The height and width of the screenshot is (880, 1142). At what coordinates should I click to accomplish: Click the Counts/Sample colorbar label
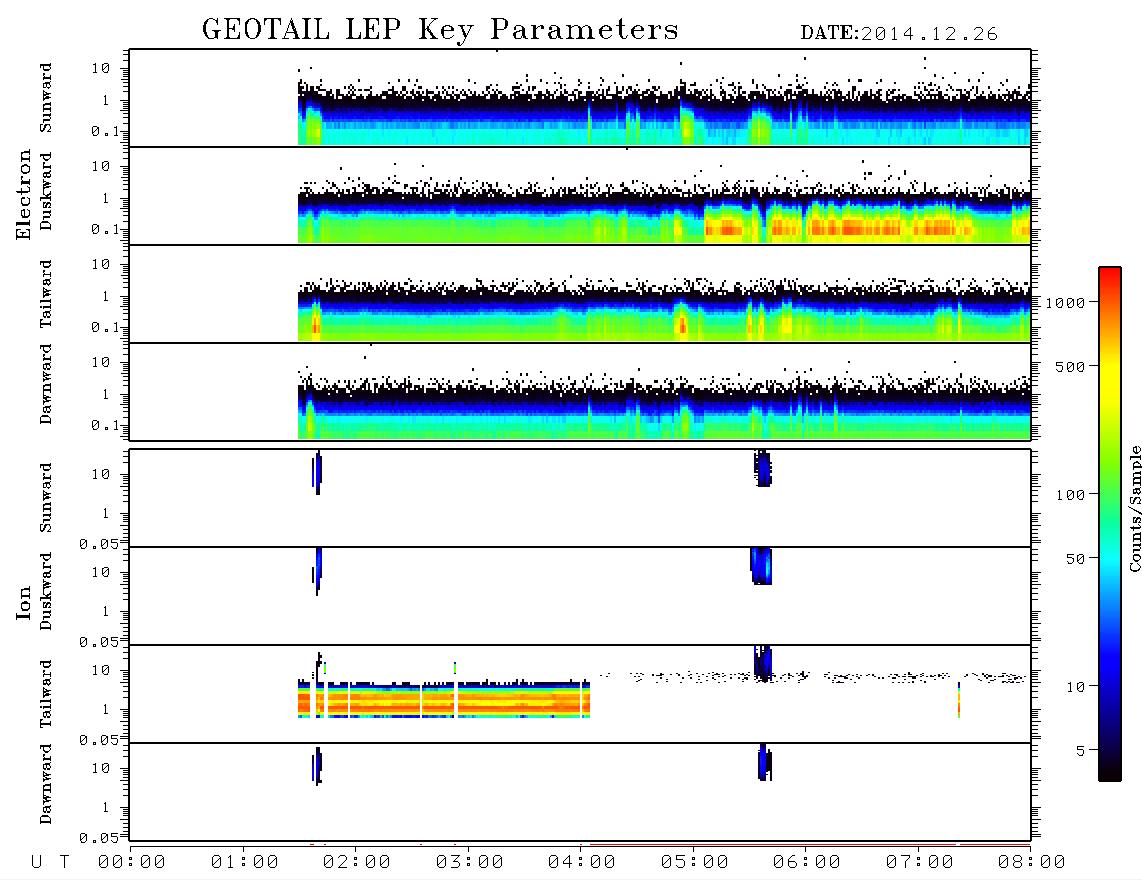pyautogui.click(x=1134, y=508)
